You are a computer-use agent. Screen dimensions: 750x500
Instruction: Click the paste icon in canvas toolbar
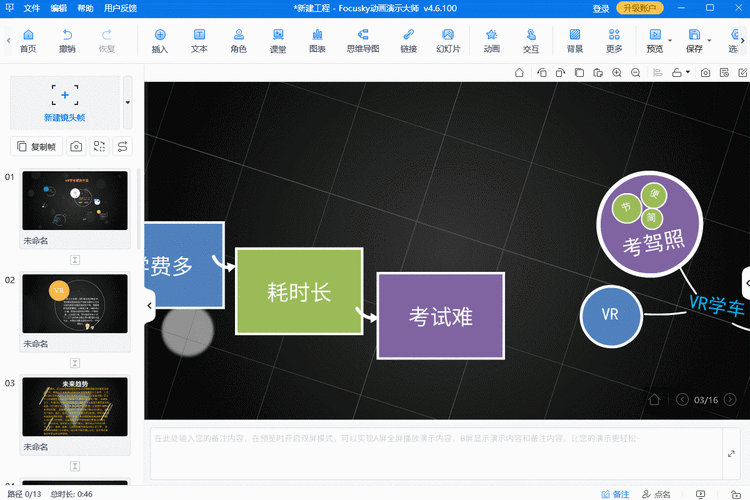[x=598, y=73]
